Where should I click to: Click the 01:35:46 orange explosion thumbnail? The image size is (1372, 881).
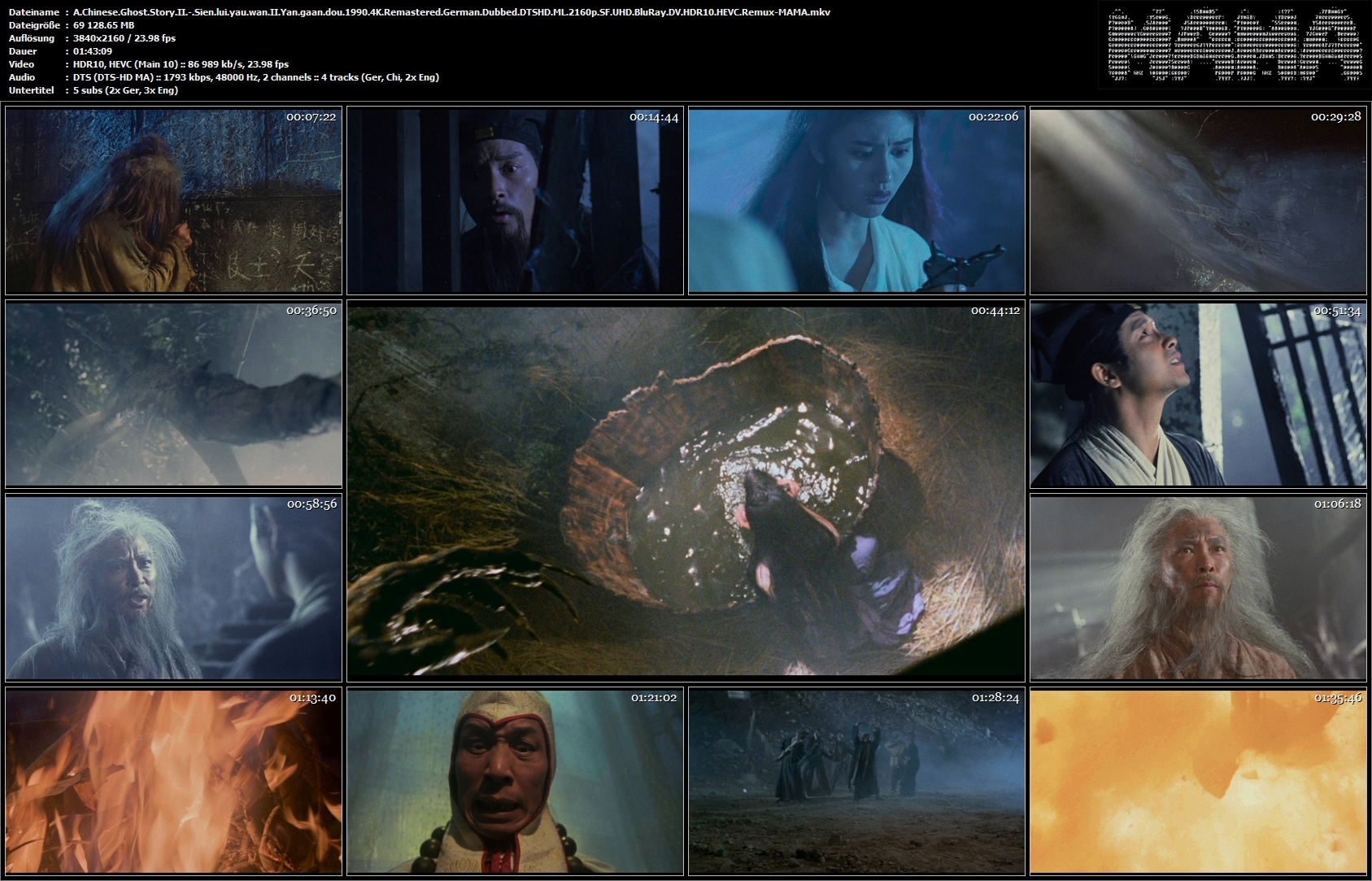(x=1198, y=781)
